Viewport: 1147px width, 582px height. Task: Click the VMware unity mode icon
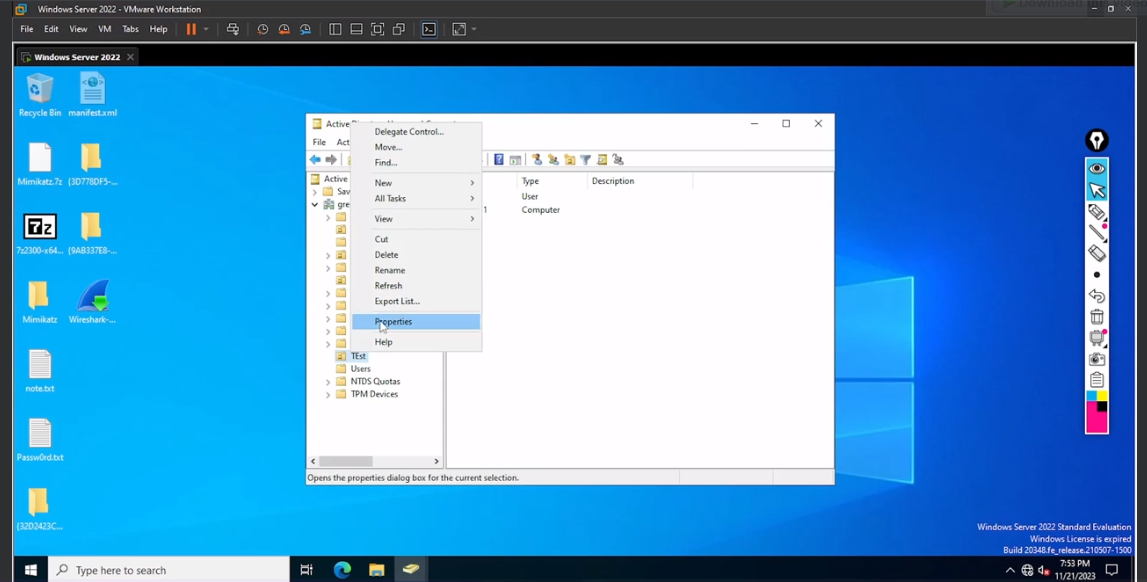click(399, 29)
